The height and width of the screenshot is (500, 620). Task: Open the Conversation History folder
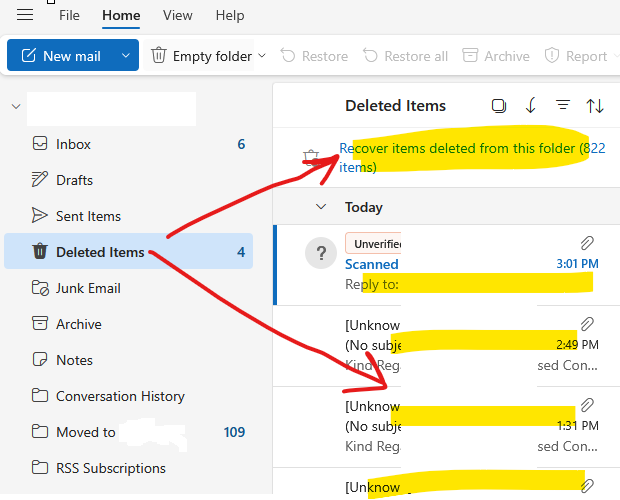(129, 396)
